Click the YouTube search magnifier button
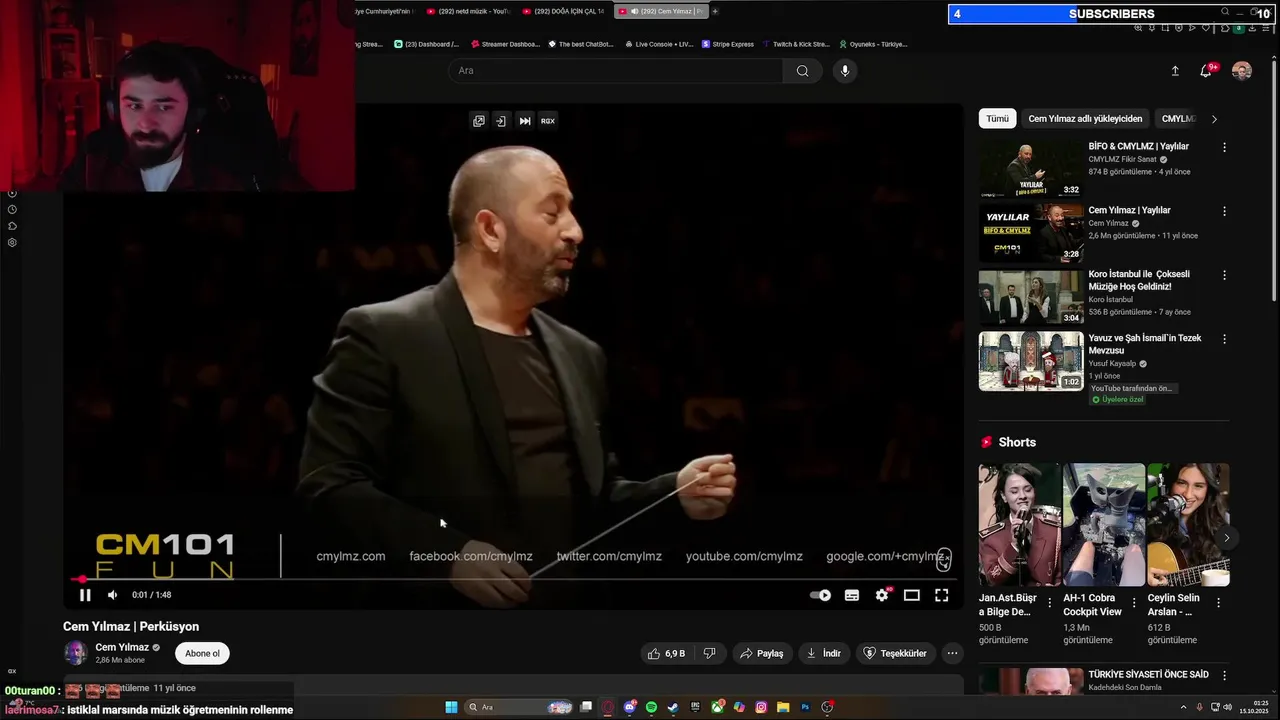This screenshot has height=720, width=1280. (802, 71)
